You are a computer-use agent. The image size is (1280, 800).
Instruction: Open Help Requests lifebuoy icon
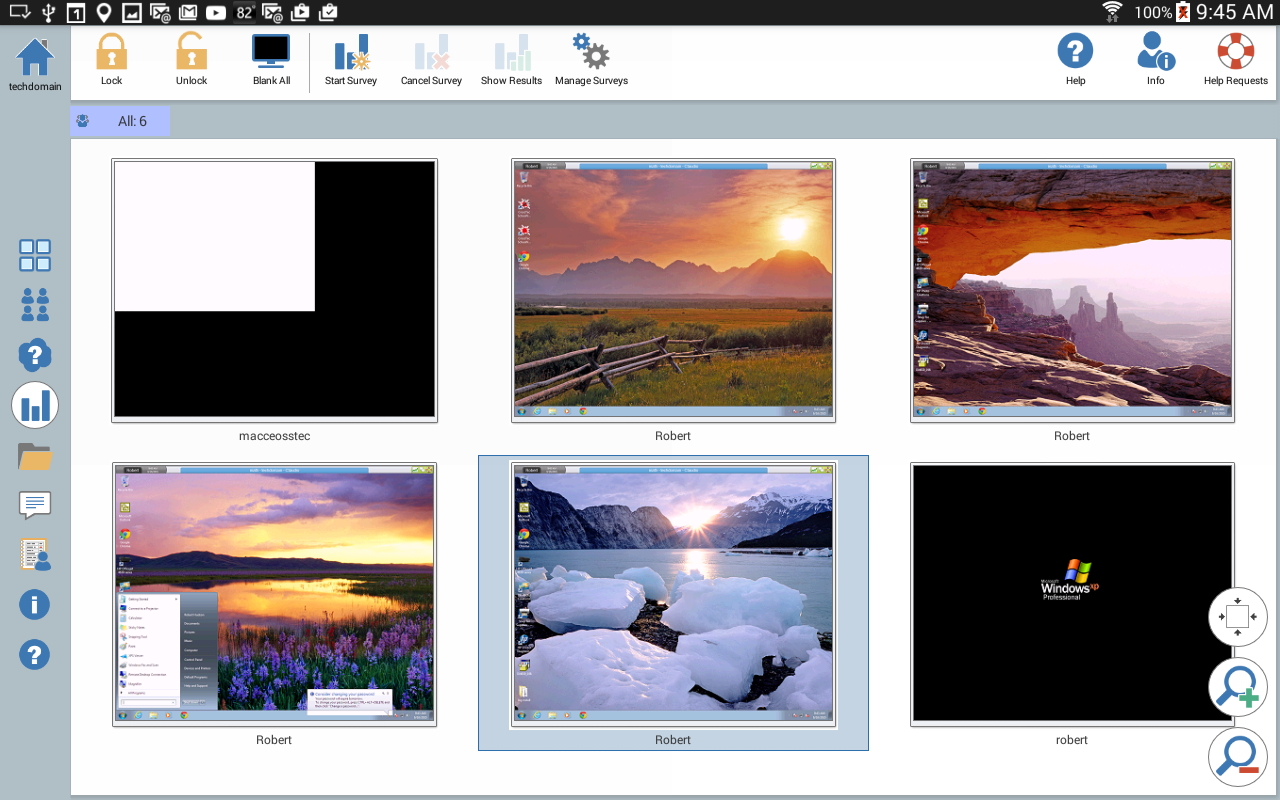1235,52
